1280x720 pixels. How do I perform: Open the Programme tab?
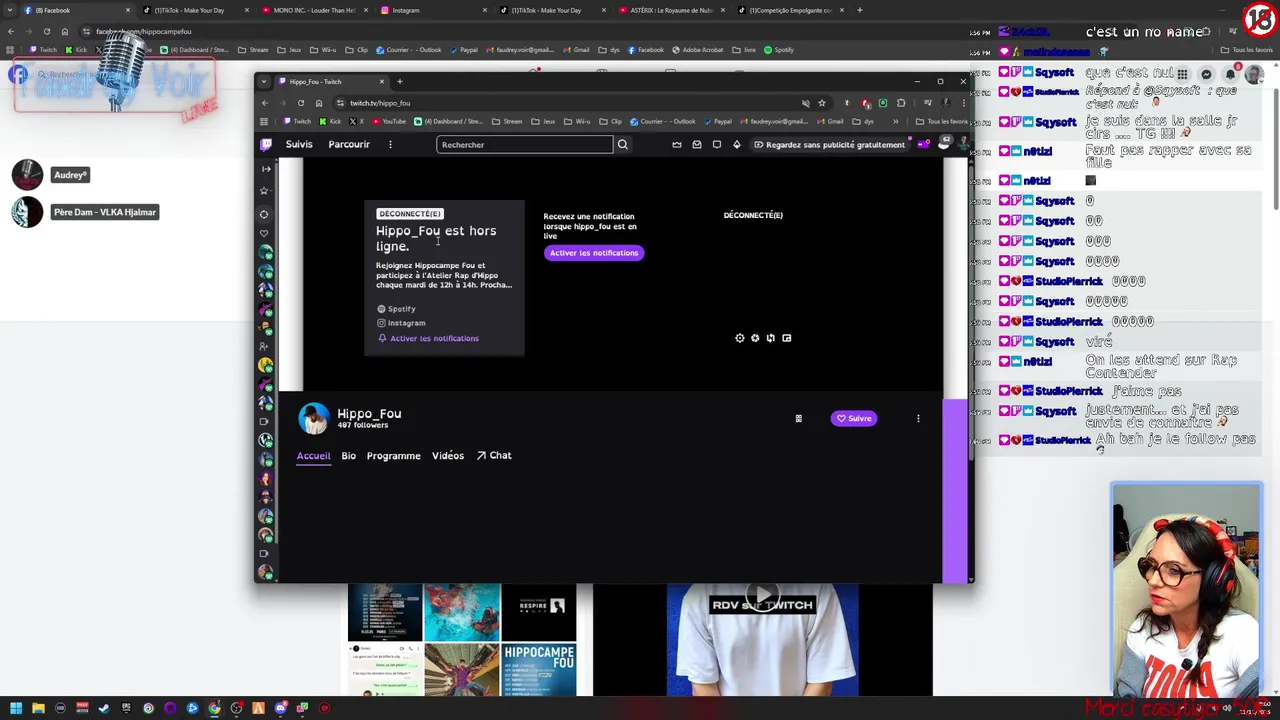coord(393,456)
